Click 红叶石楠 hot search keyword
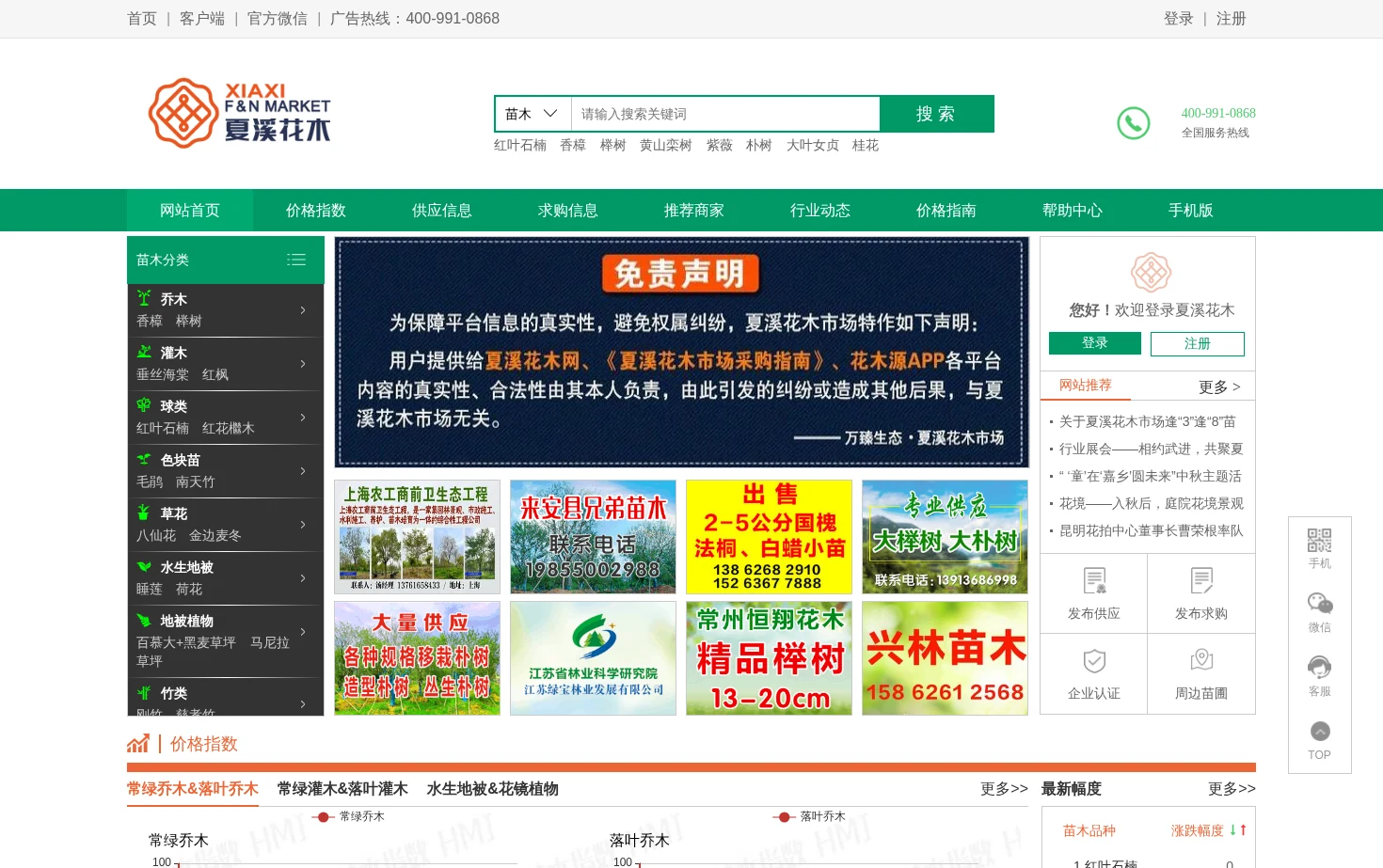Viewport: 1383px width, 868px height. [x=520, y=145]
